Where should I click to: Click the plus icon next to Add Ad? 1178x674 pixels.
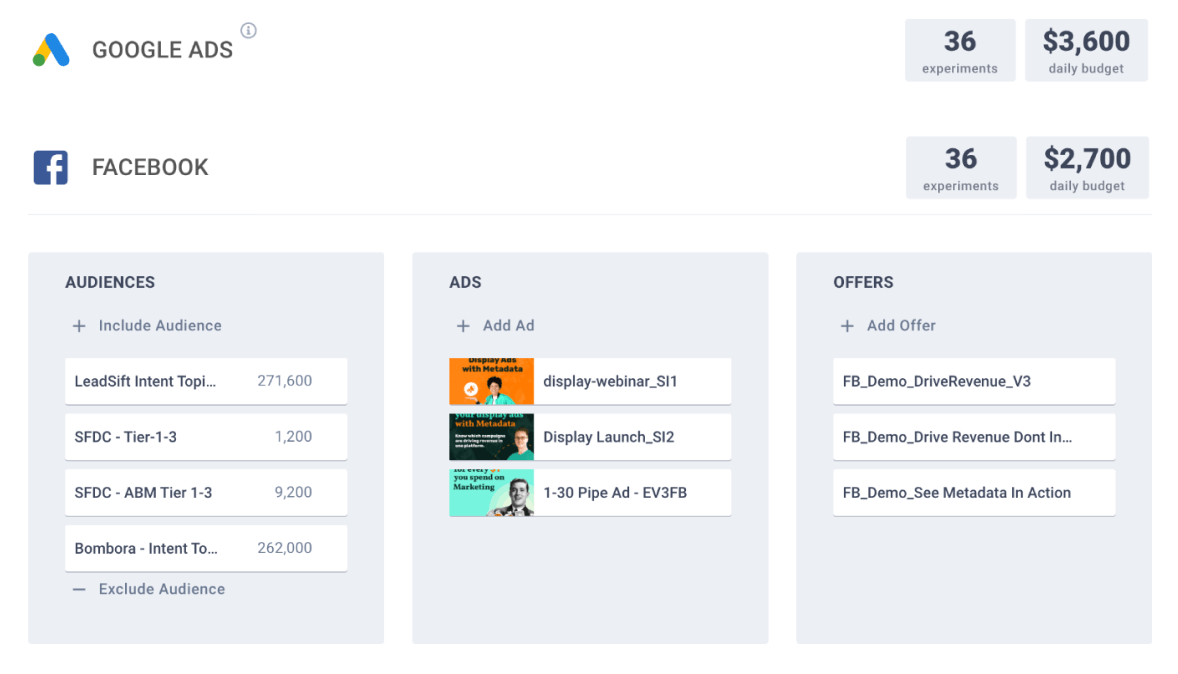tap(463, 326)
